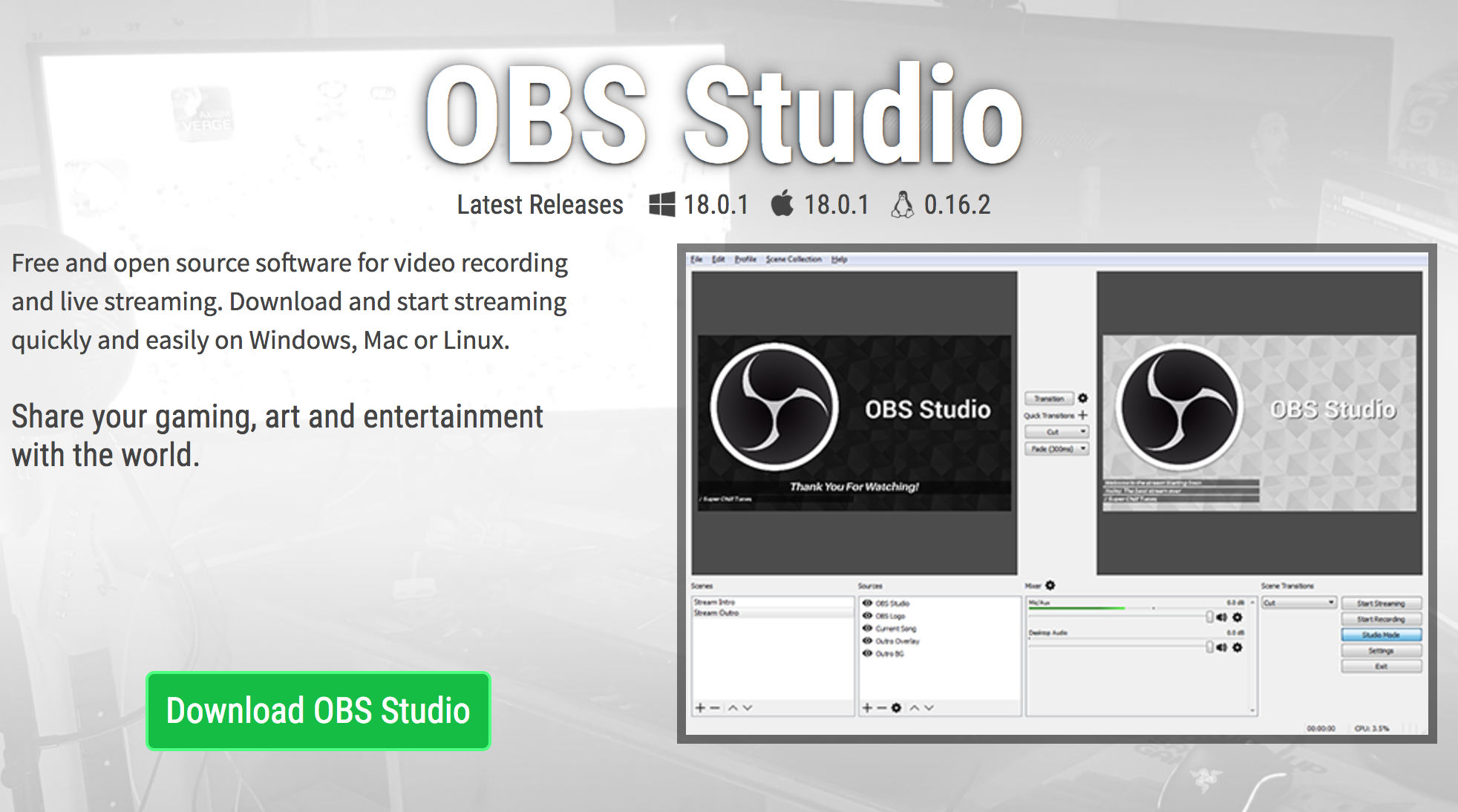Mute the Mic/Aux speaker icon
This screenshot has width=1458, height=812.
pos(1221,618)
